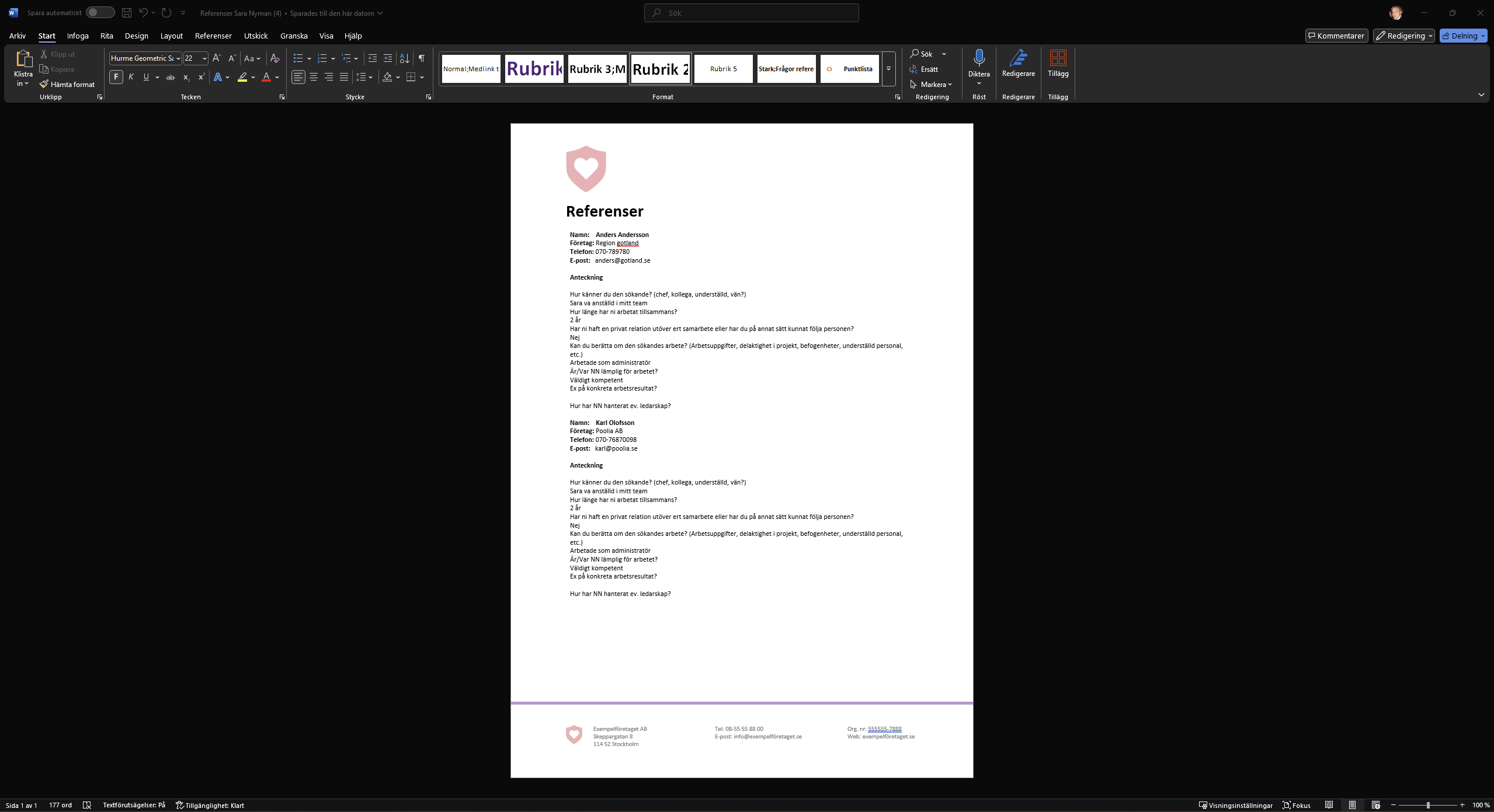Toggle show paragraph marks (¶) icon
This screenshot has height=812, width=1494.
tap(421, 58)
